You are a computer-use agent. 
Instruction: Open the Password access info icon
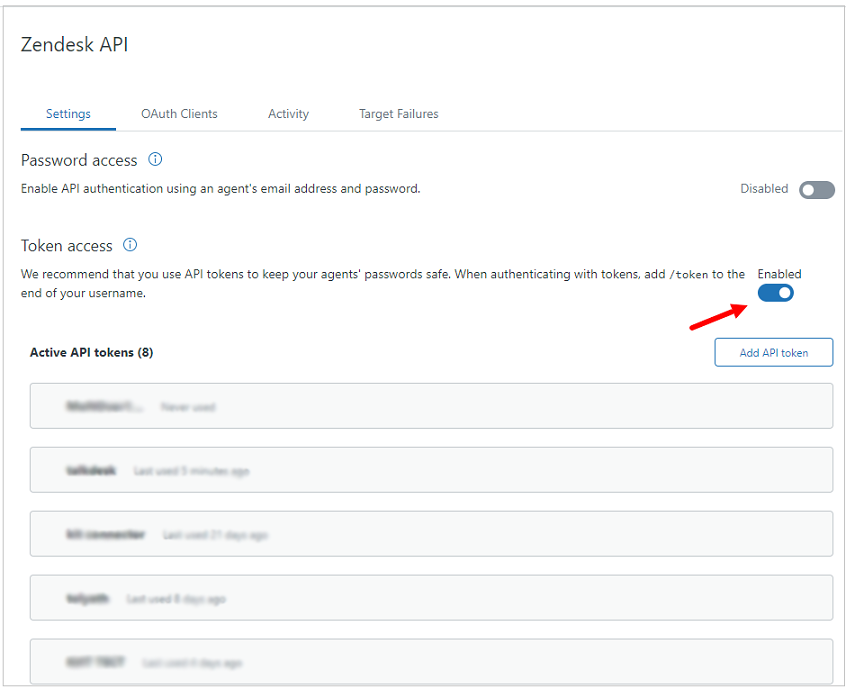tap(155, 159)
